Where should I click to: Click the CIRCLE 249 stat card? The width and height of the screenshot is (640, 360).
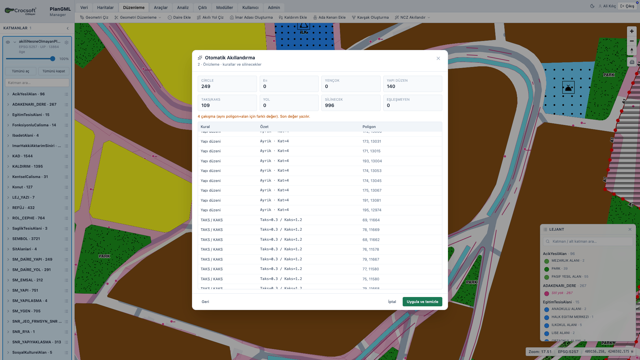(227, 84)
